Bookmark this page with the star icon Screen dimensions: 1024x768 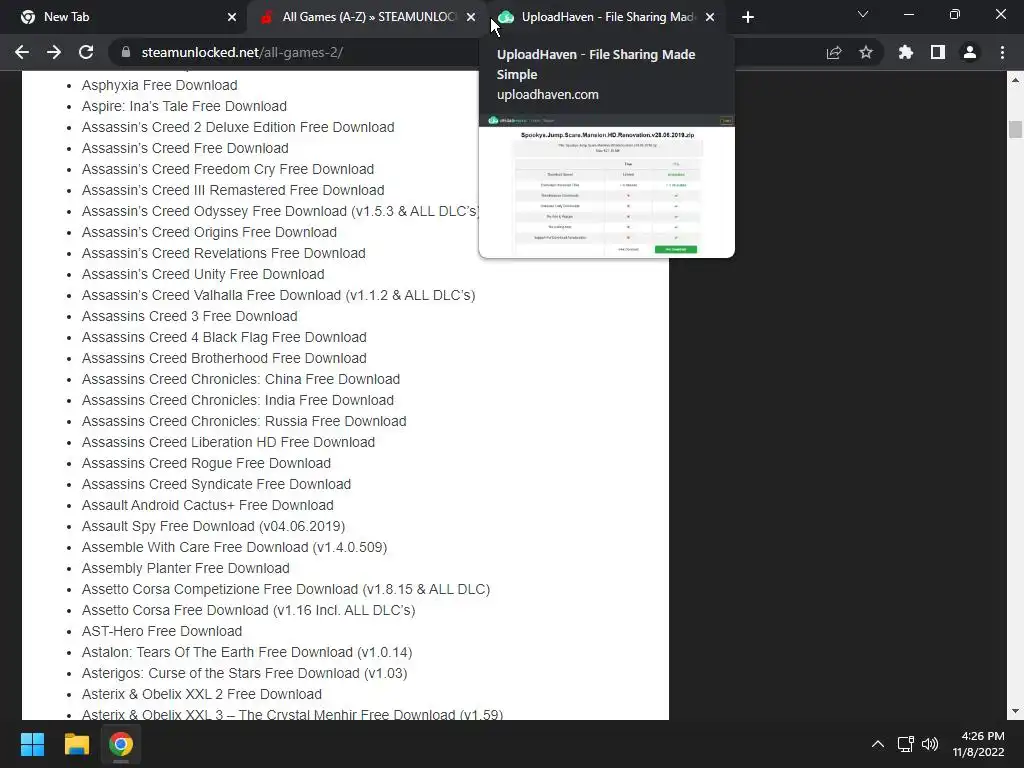[866, 52]
